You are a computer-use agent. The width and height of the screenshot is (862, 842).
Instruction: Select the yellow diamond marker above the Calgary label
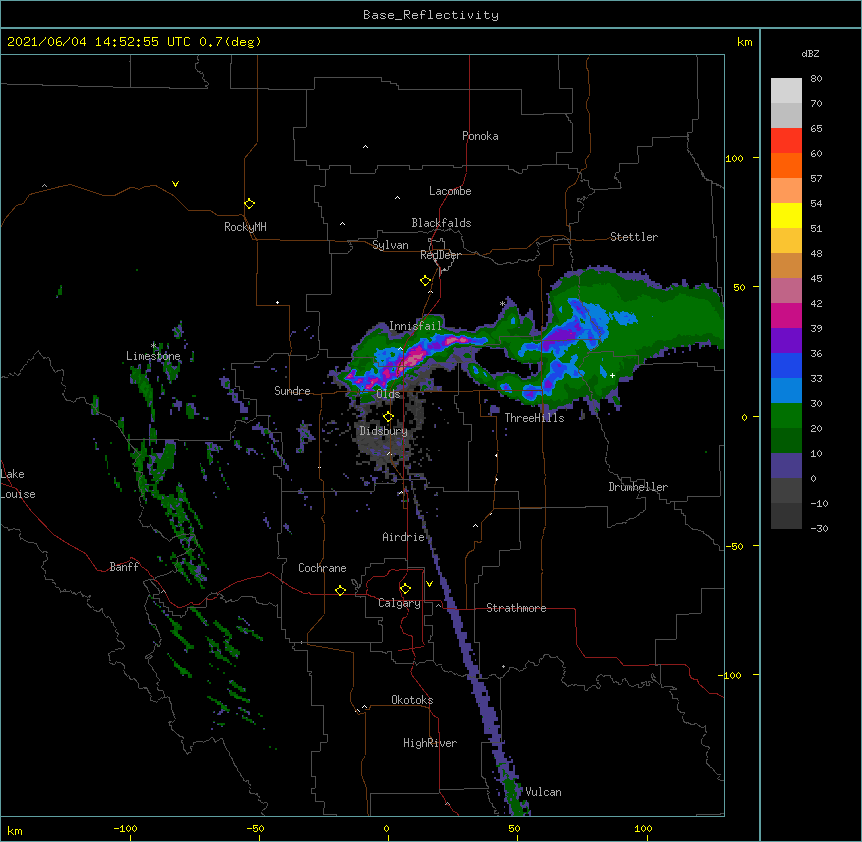(x=405, y=589)
